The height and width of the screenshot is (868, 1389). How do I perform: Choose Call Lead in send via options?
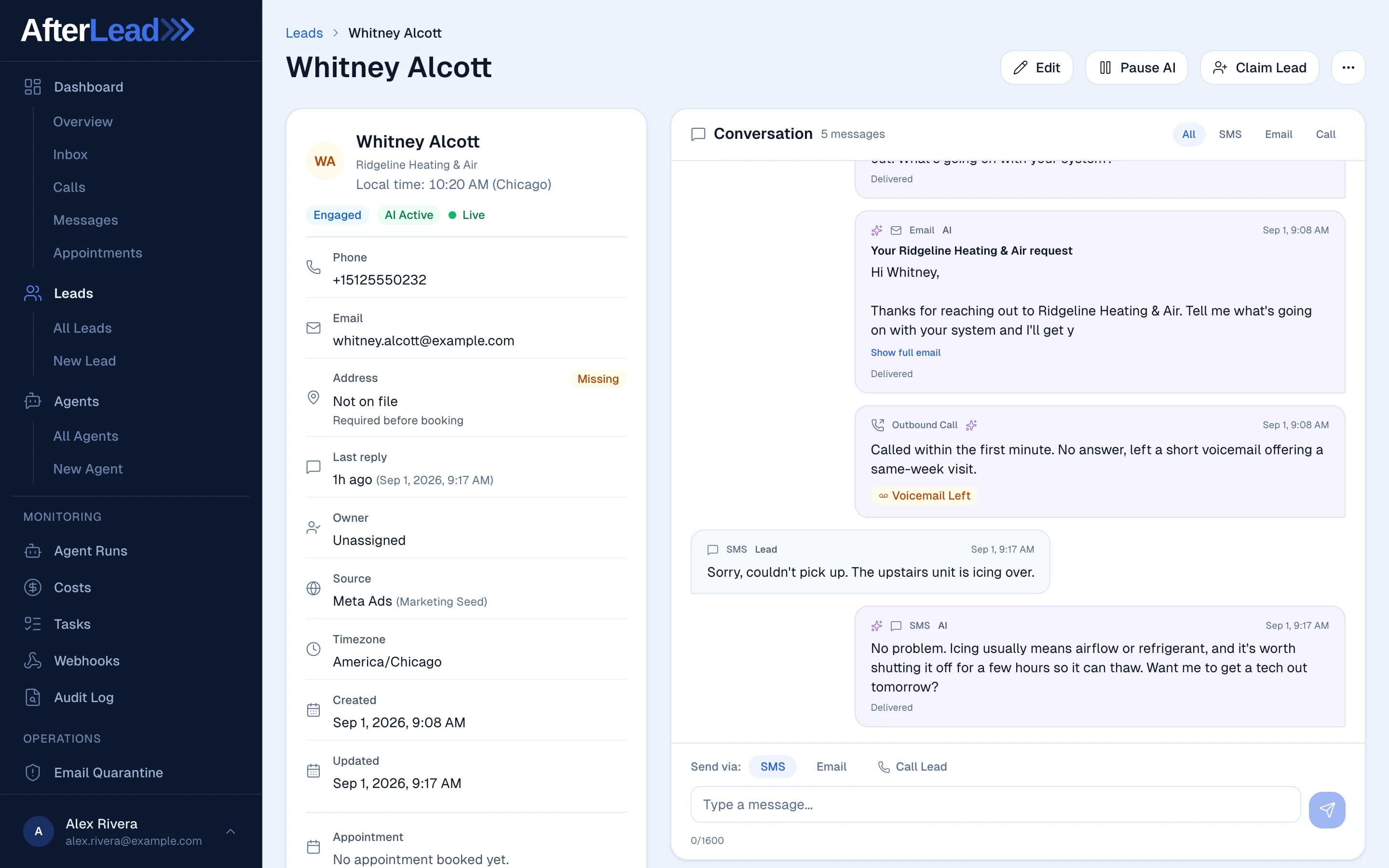tap(912, 766)
